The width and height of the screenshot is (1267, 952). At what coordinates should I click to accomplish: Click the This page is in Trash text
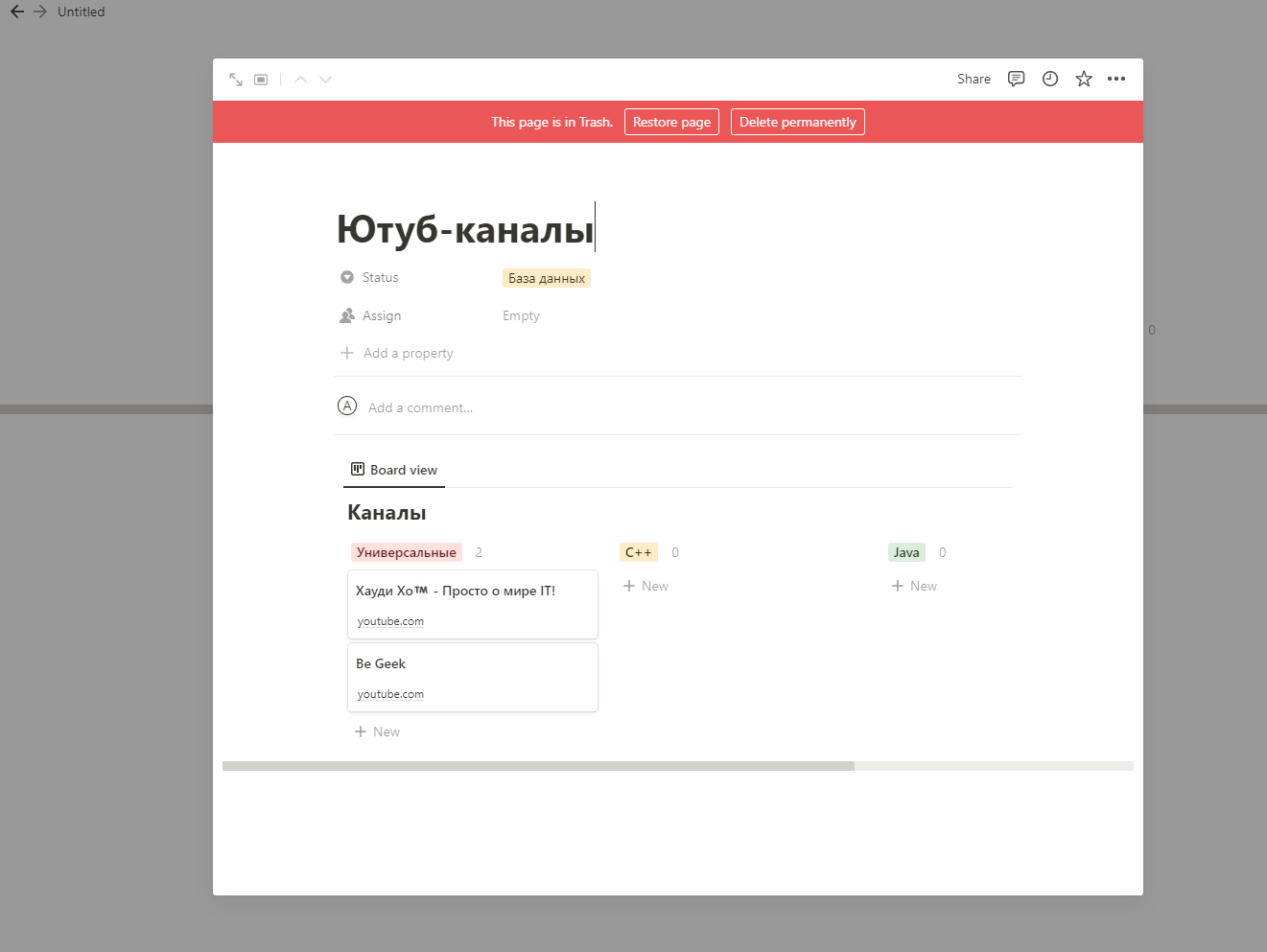coord(552,122)
